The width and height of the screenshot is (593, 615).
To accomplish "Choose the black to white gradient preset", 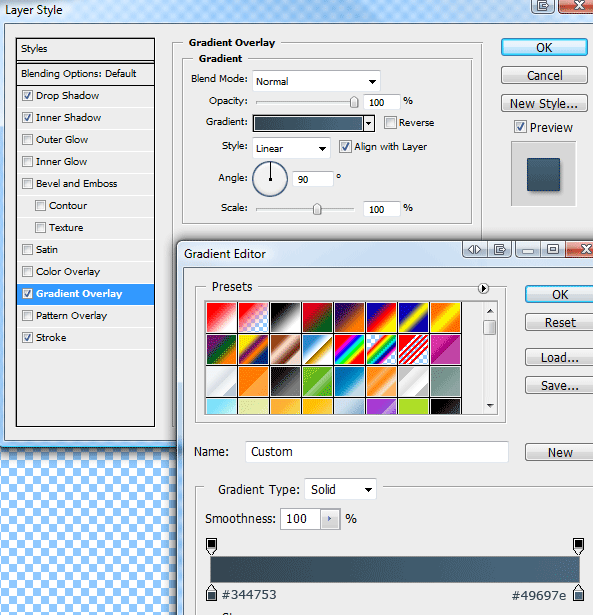I will click(285, 317).
